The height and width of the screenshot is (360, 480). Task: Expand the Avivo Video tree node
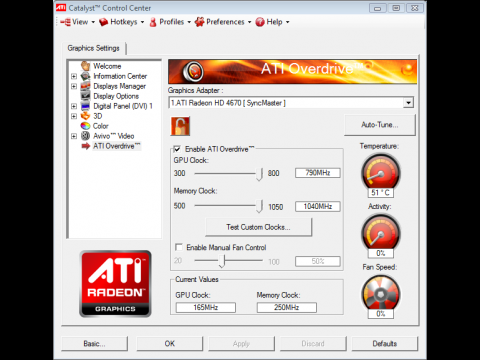(x=74, y=136)
